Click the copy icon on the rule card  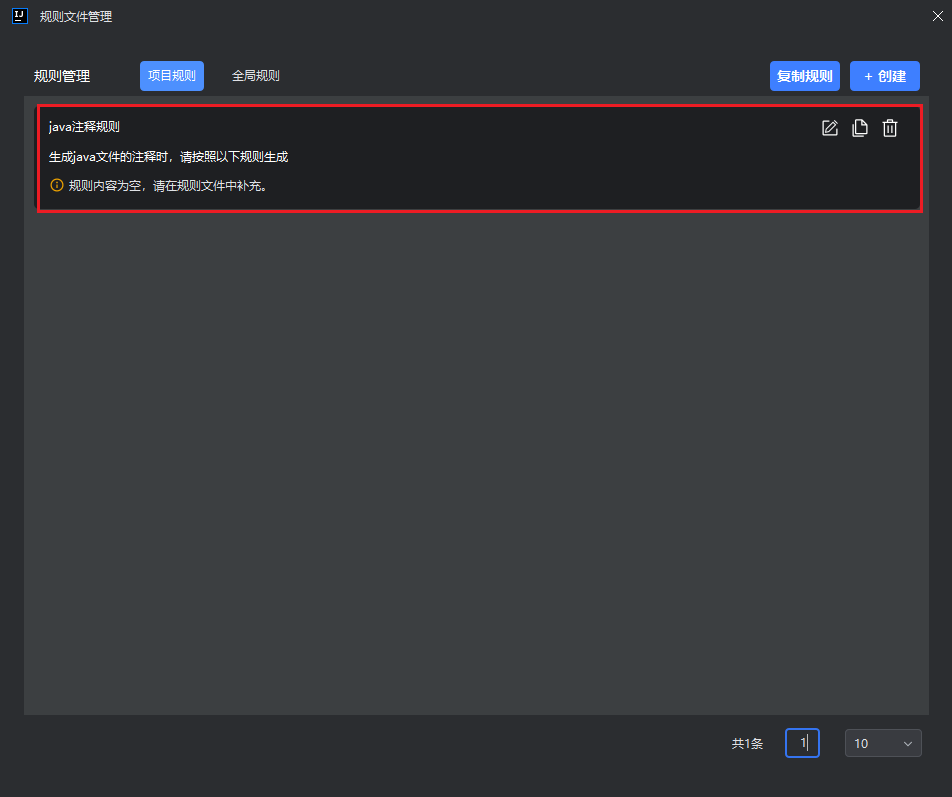tap(859, 128)
